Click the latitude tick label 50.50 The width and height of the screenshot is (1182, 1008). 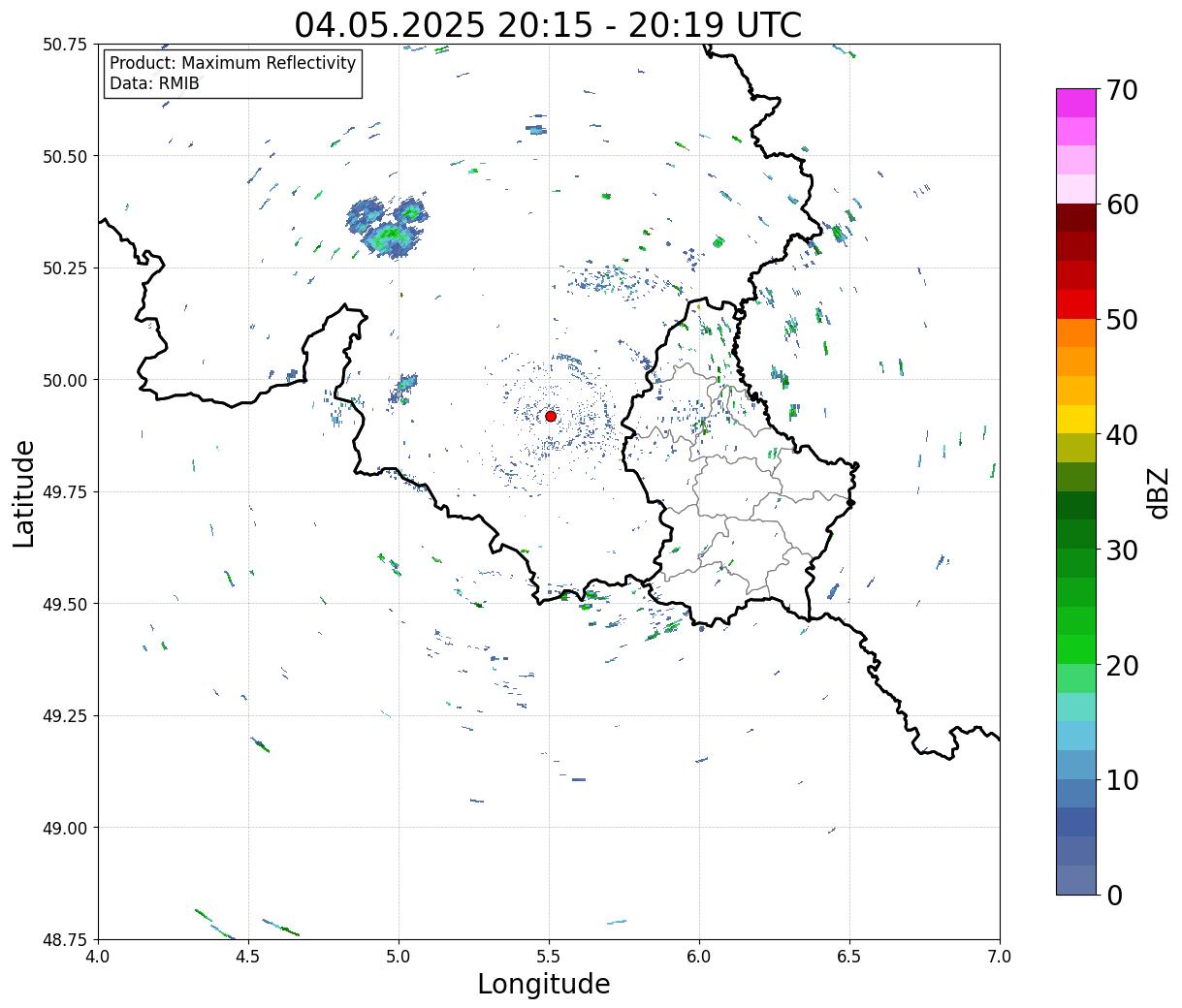coord(65,156)
